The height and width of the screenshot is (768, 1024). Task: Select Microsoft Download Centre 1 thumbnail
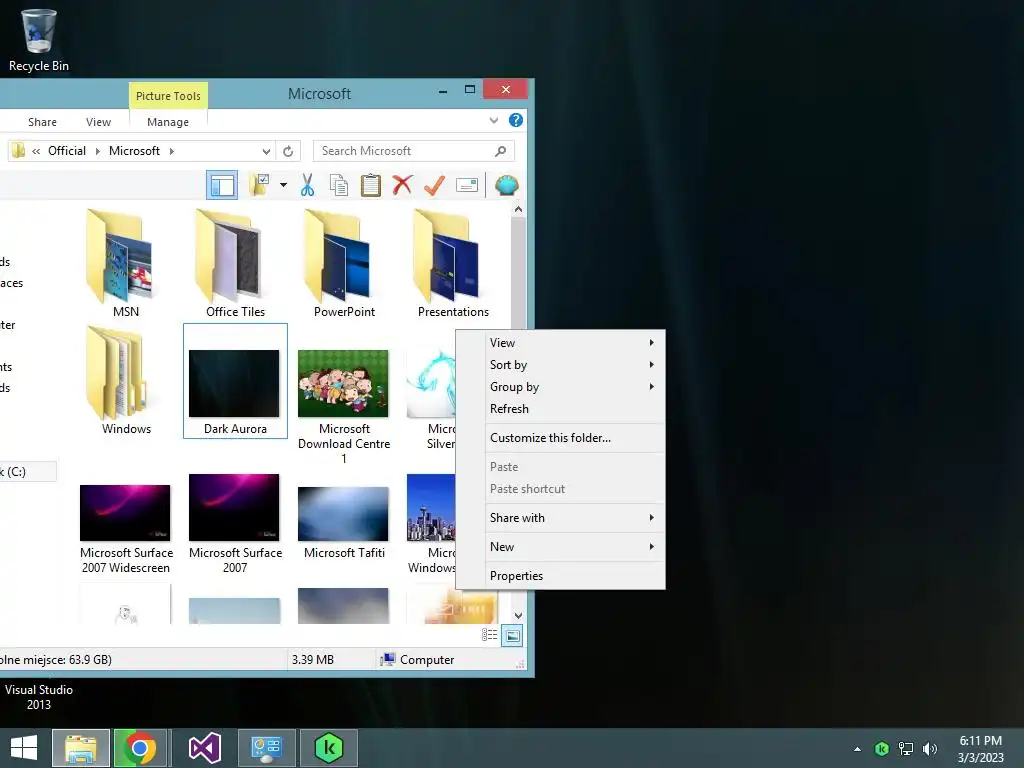click(x=344, y=383)
